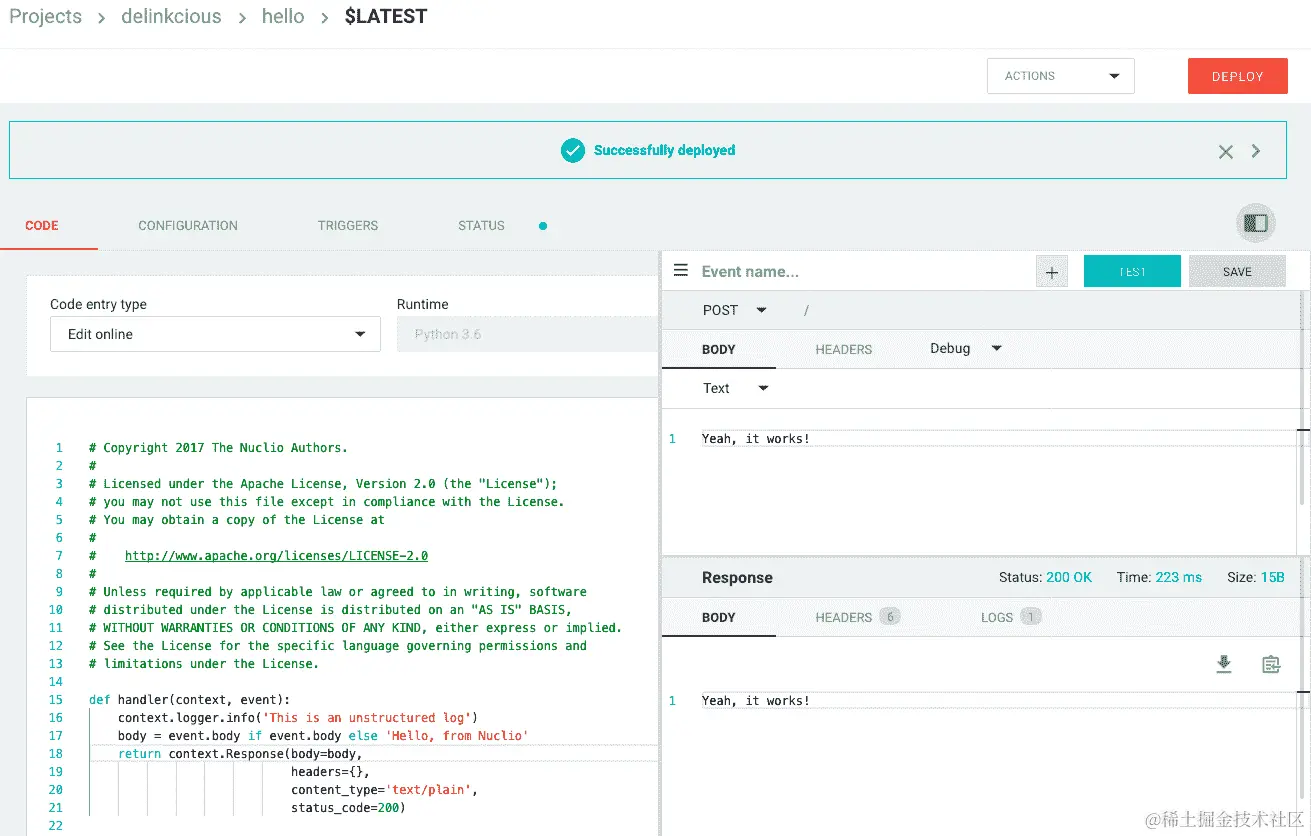Click the 'Successfully deployed' message text
The width and height of the screenshot is (1311, 836).
click(664, 151)
